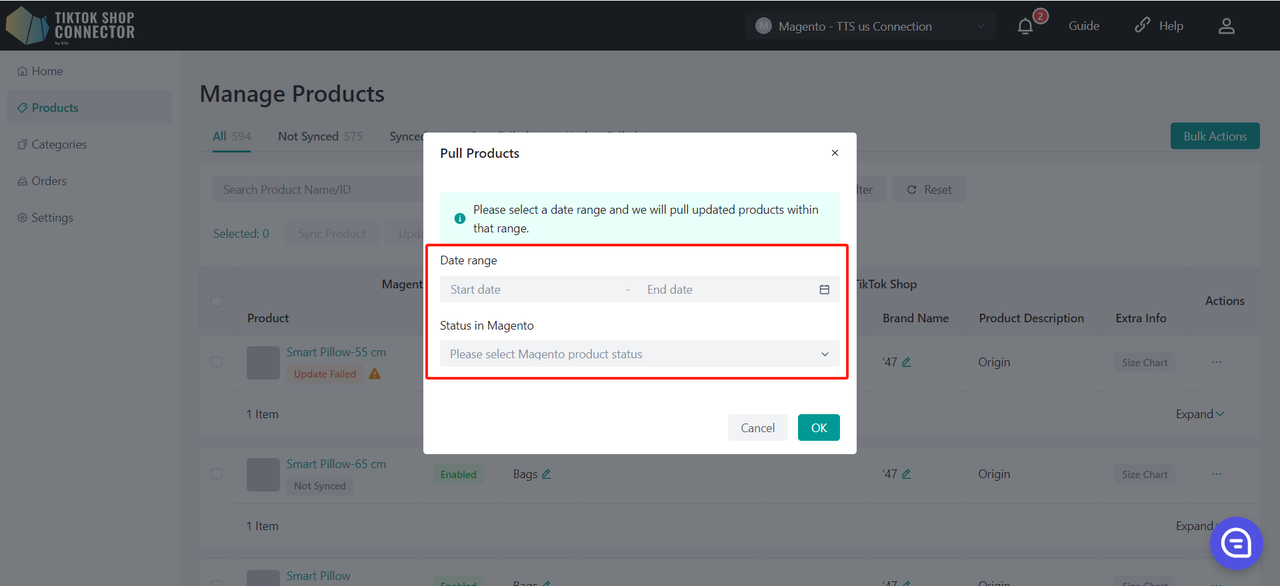The width and height of the screenshot is (1280, 586).
Task: Toggle the select-all header checkbox
Action: 217,301
